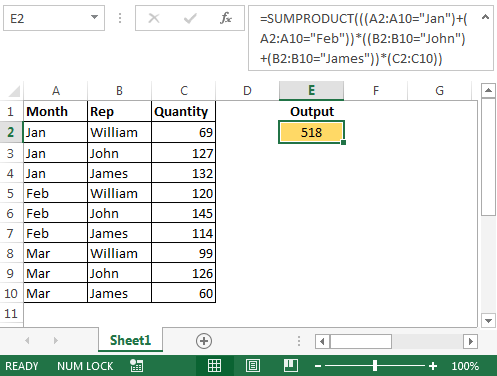
Task: Switch to Page Break Preview
Action: (291, 366)
